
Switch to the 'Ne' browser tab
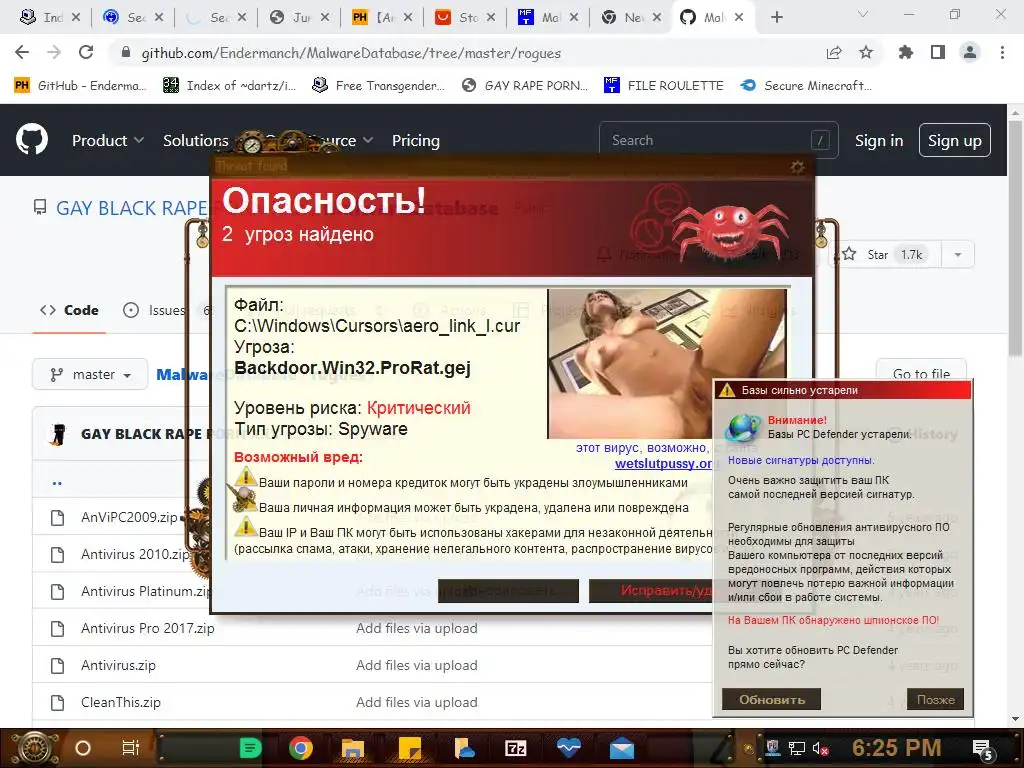(x=631, y=18)
